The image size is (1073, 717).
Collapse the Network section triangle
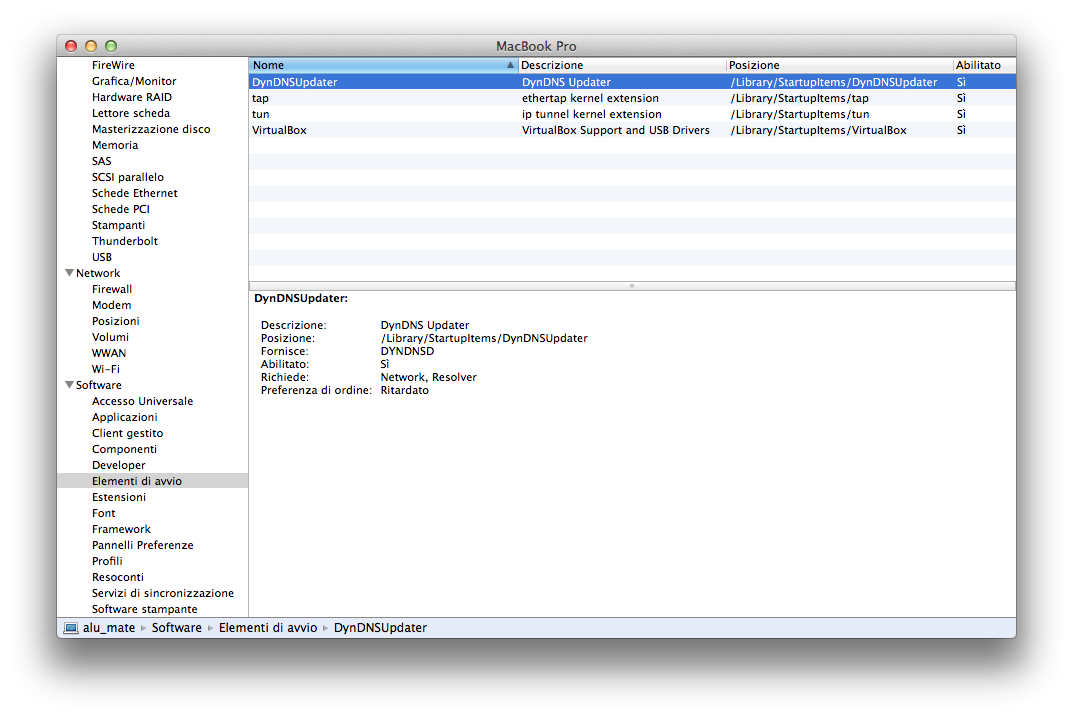pyautogui.click(x=69, y=273)
